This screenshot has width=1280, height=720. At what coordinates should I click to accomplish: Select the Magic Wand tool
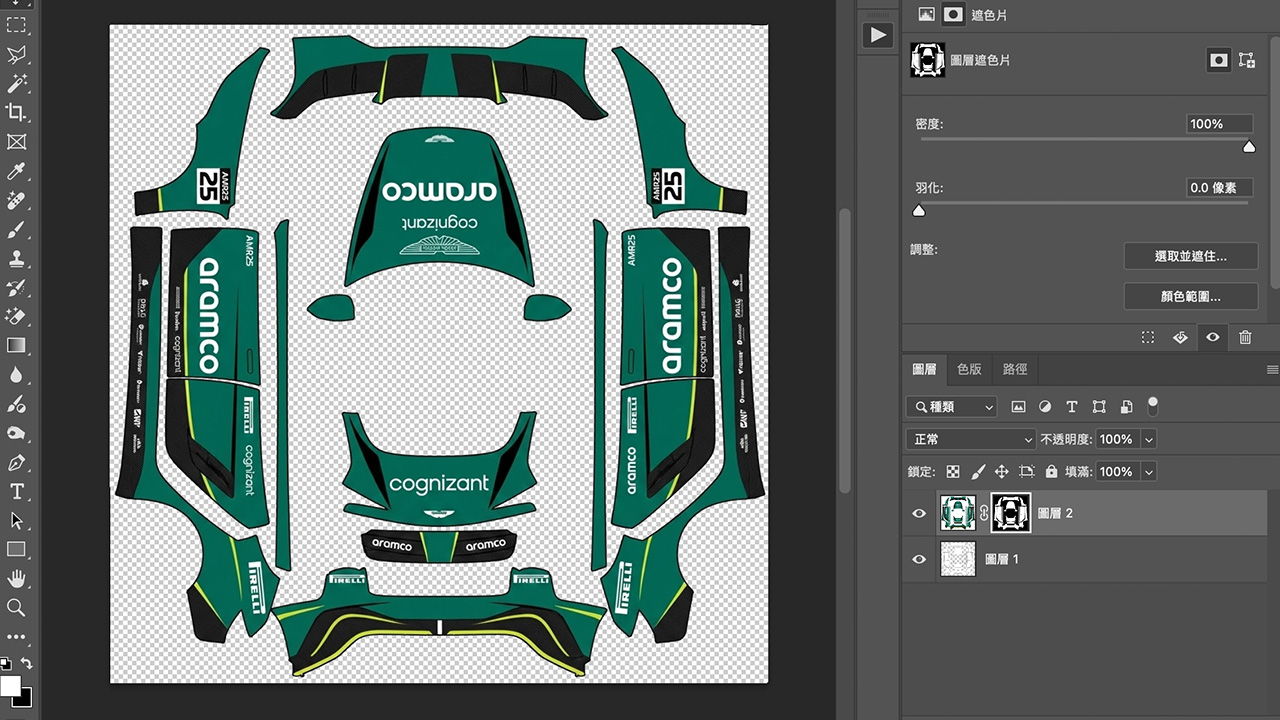(x=16, y=83)
